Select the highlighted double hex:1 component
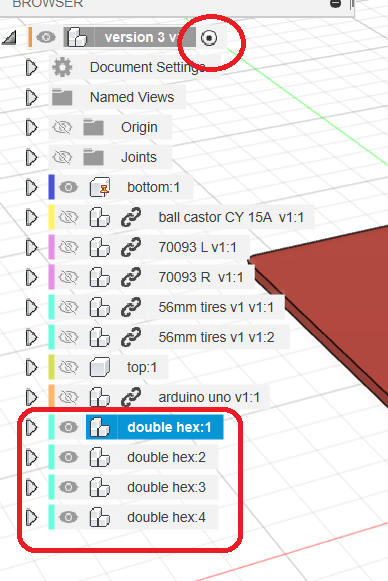388x581 pixels. 169,428
